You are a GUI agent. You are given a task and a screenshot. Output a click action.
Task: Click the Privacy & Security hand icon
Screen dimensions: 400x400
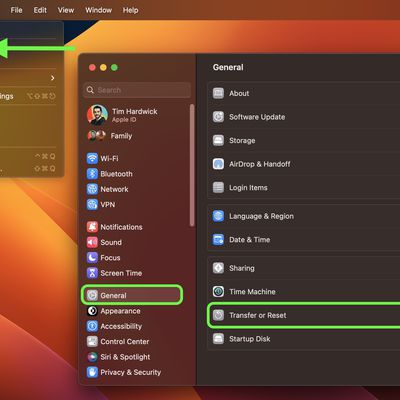(x=92, y=372)
